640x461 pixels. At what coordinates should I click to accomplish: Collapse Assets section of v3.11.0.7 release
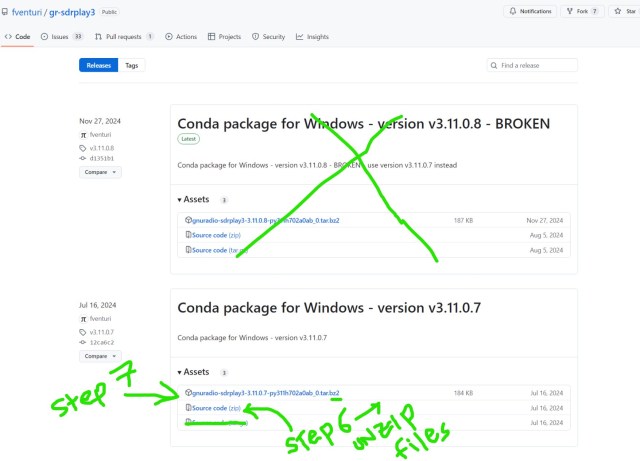tap(193, 372)
